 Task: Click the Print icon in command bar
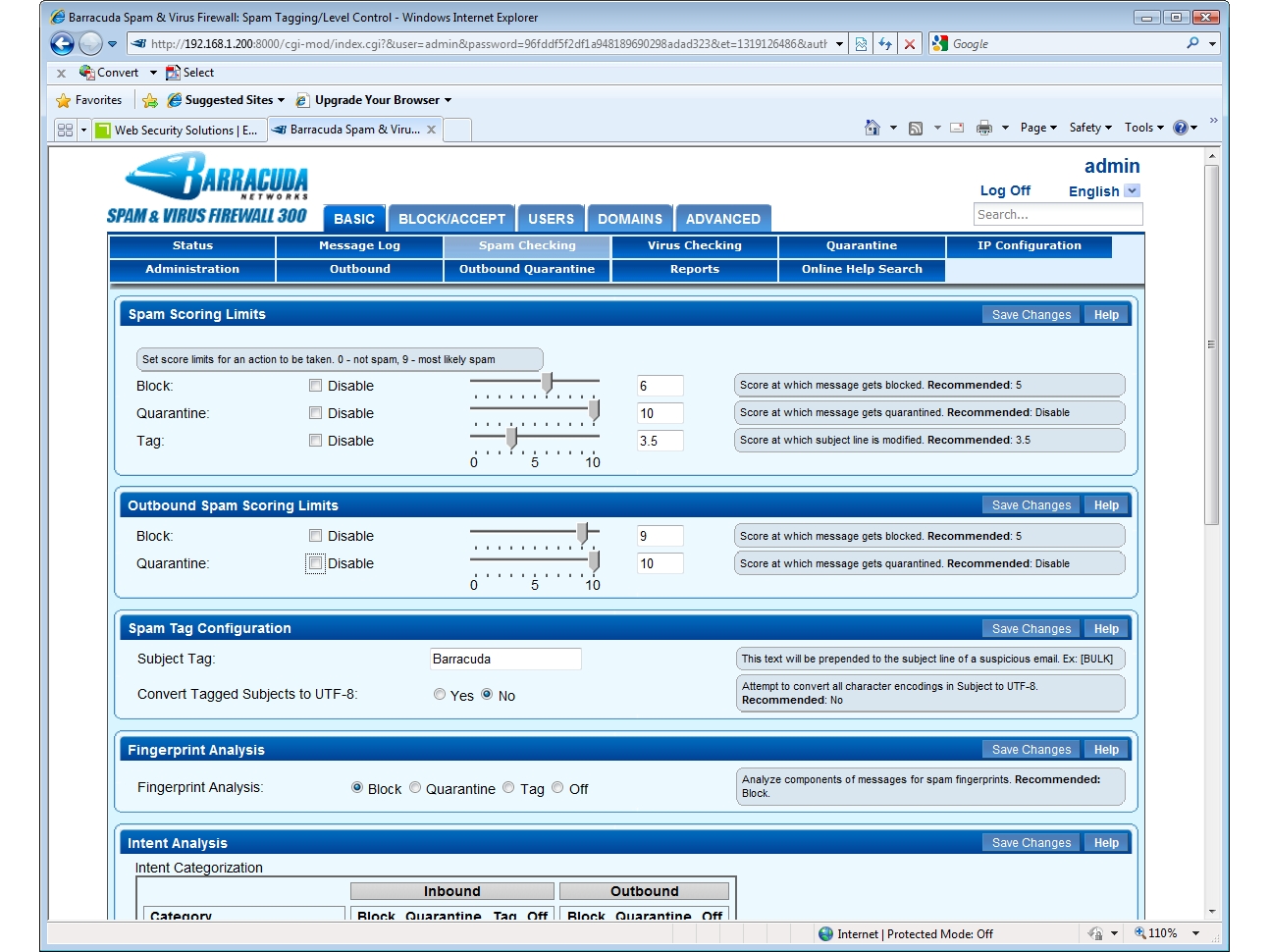(x=984, y=128)
